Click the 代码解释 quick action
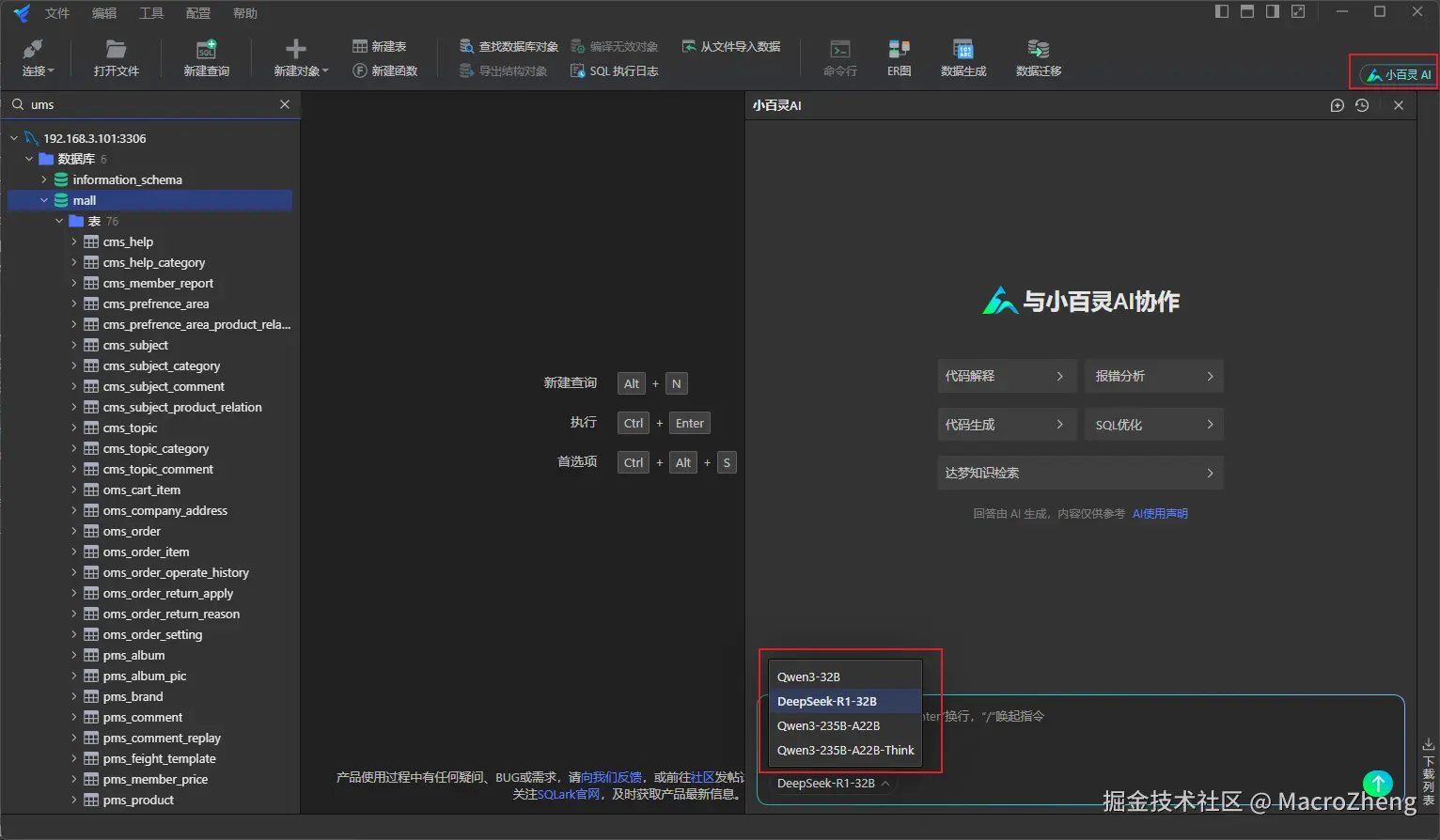This screenshot has width=1440, height=840. click(x=1007, y=376)
